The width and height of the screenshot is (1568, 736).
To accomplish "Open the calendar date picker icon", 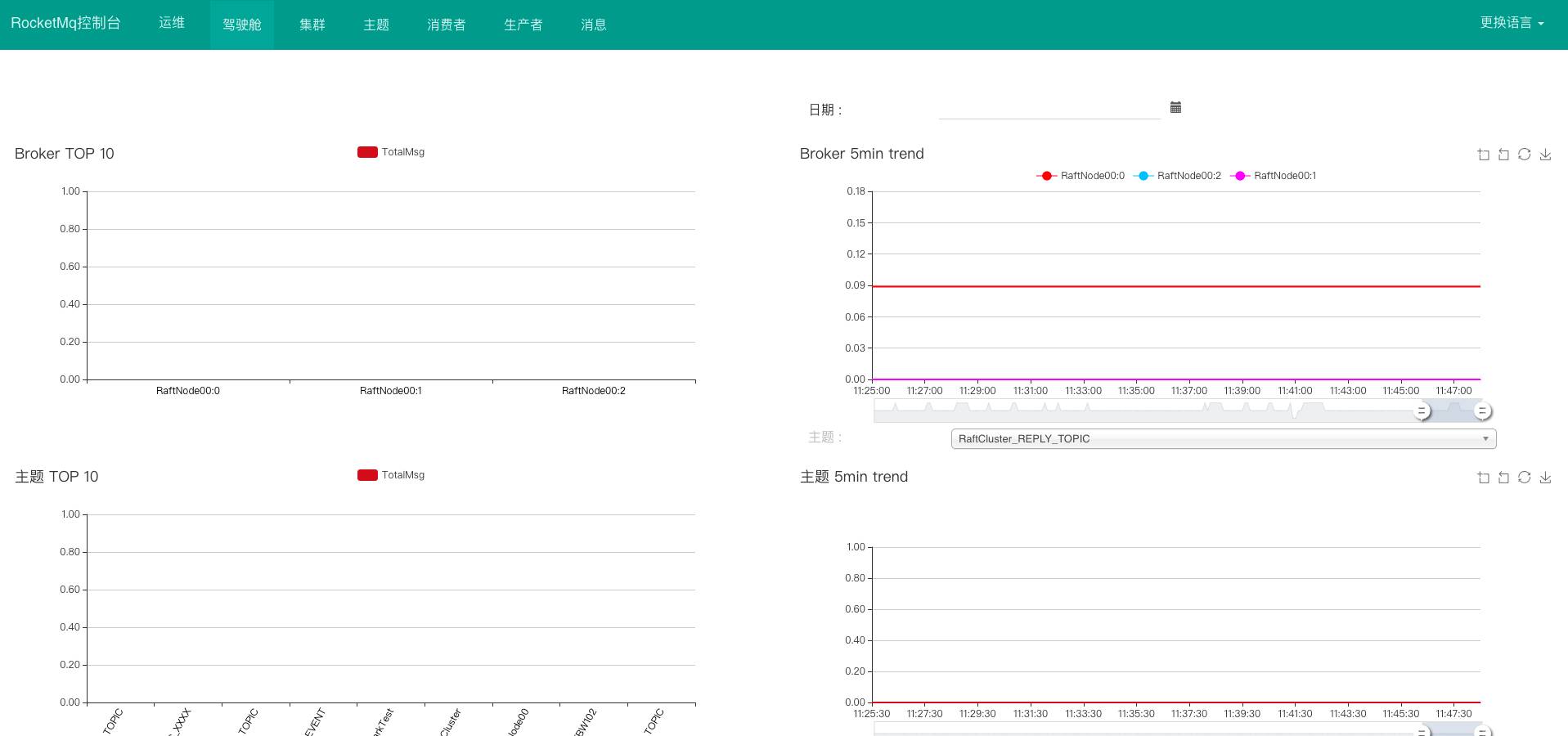I will (x=1175, y=107).
